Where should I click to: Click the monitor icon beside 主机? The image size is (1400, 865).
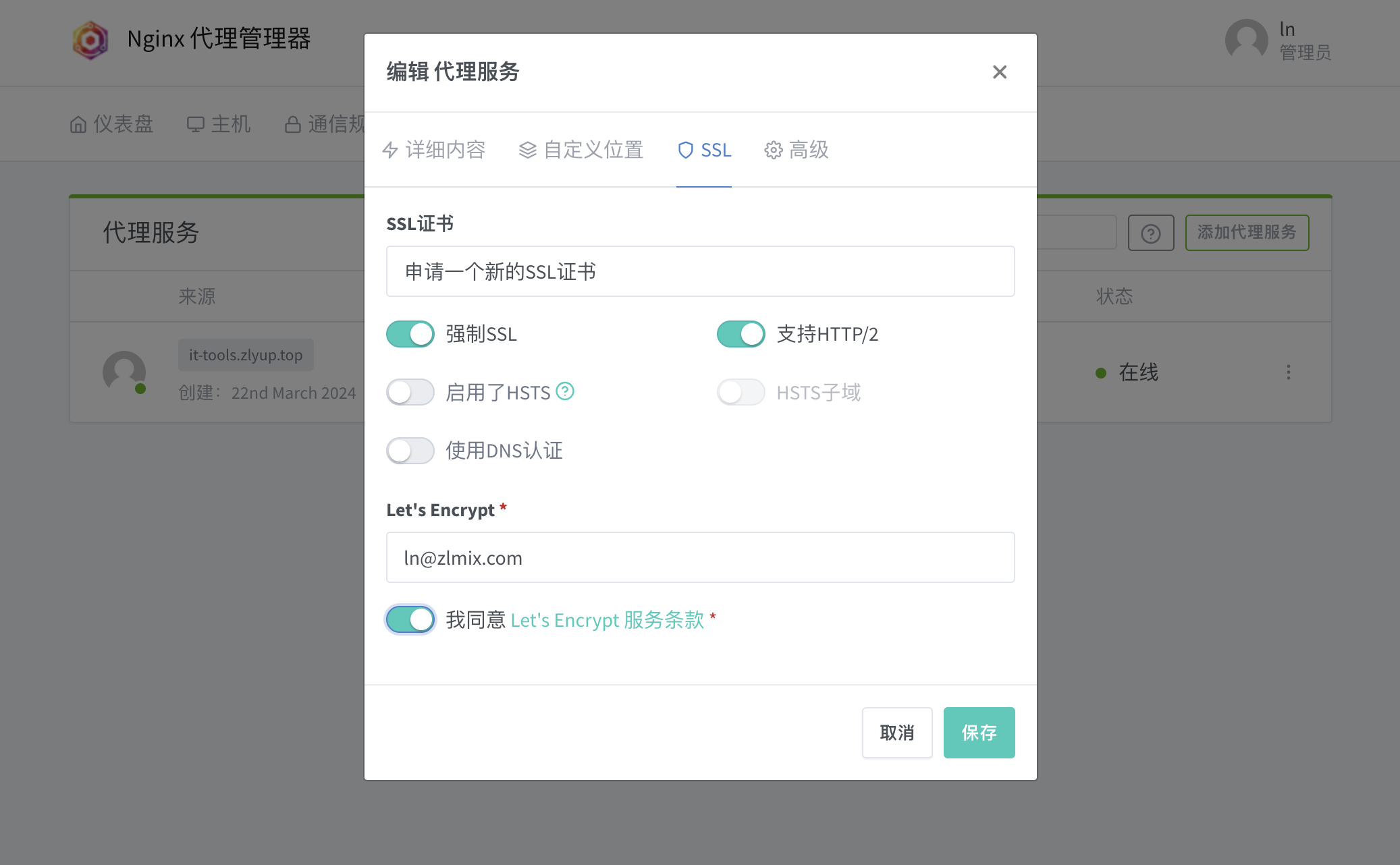click(x=195, y=125)
